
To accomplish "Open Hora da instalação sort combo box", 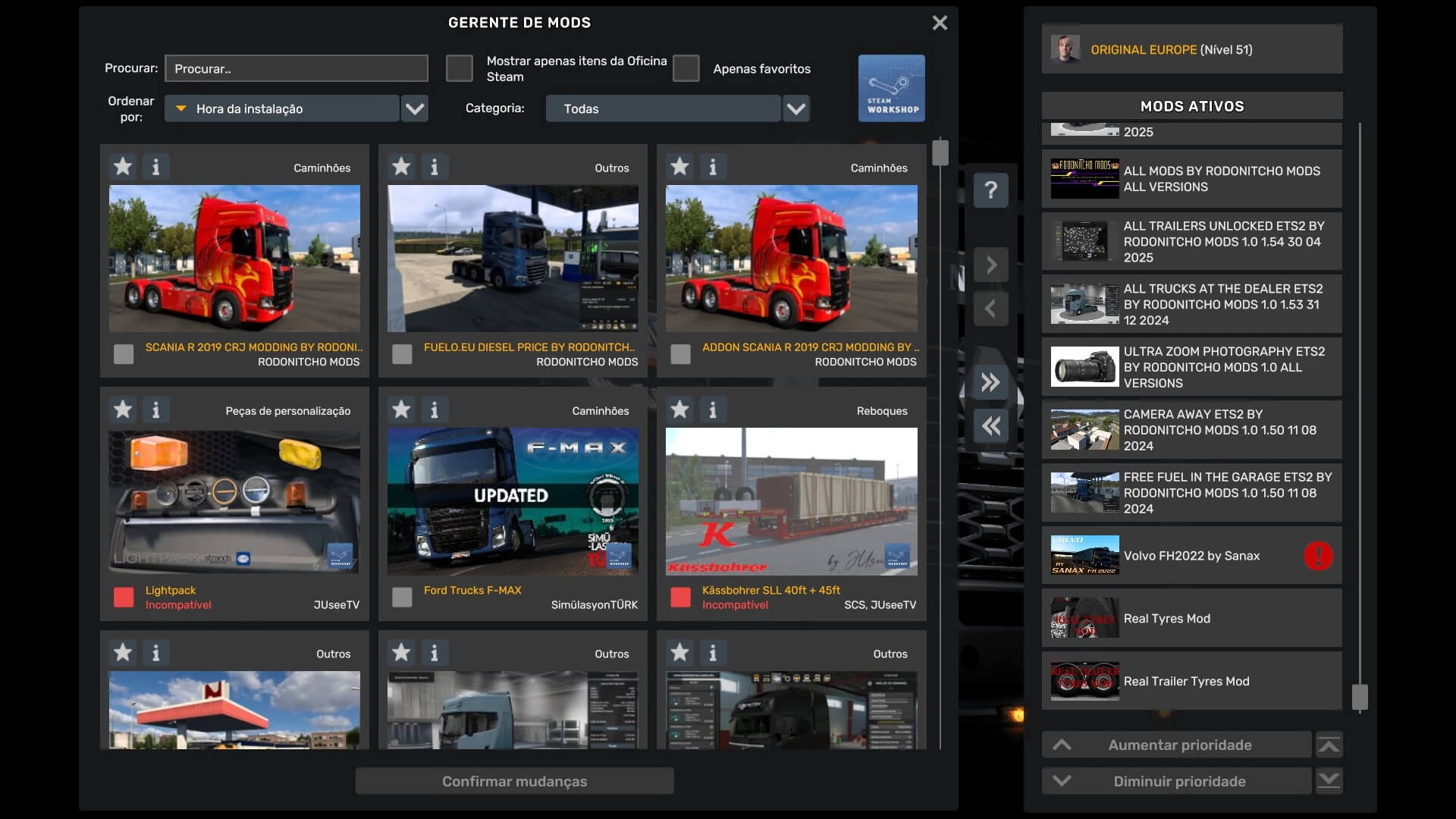I will pos(282,108).
